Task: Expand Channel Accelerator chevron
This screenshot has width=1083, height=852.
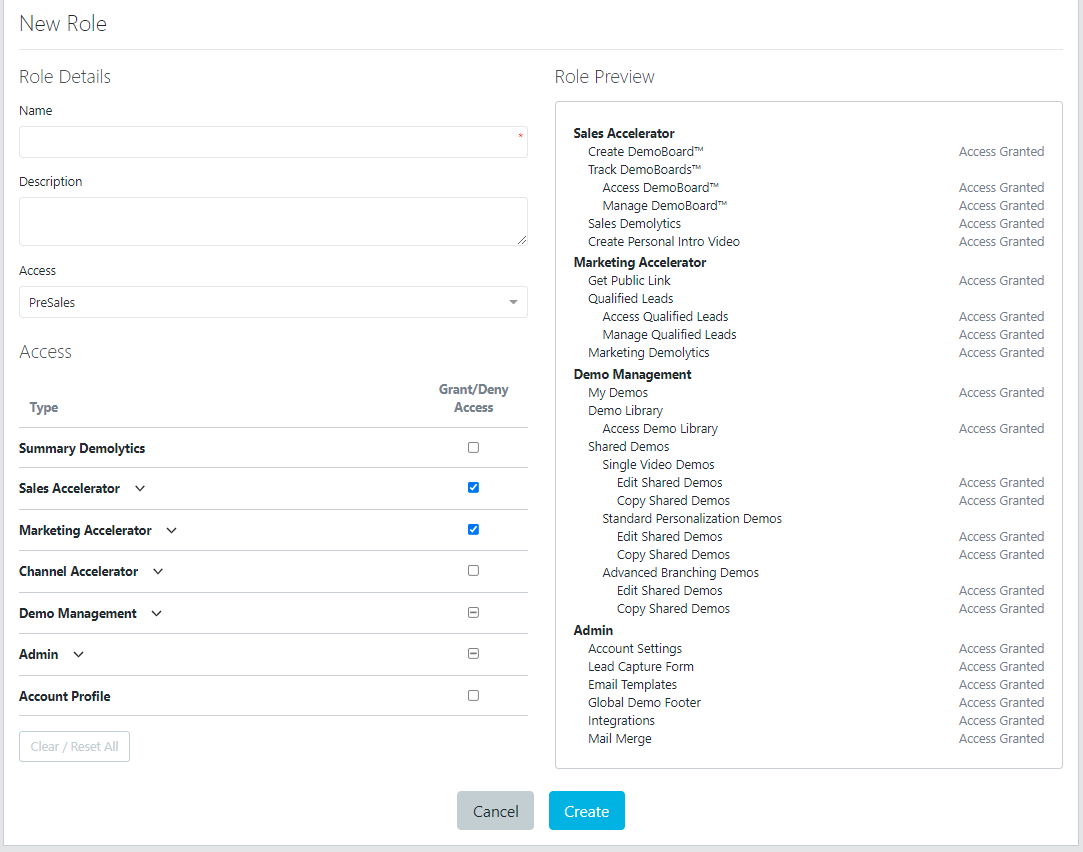Action: 158,571
